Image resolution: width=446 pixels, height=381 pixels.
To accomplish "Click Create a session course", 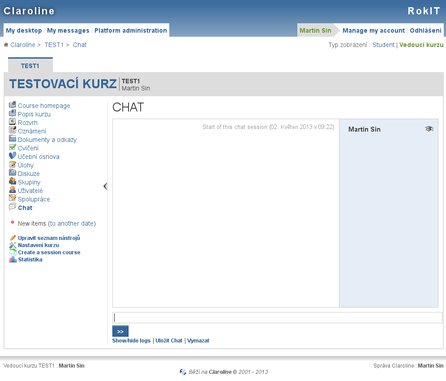I will [x=49, y=252].
